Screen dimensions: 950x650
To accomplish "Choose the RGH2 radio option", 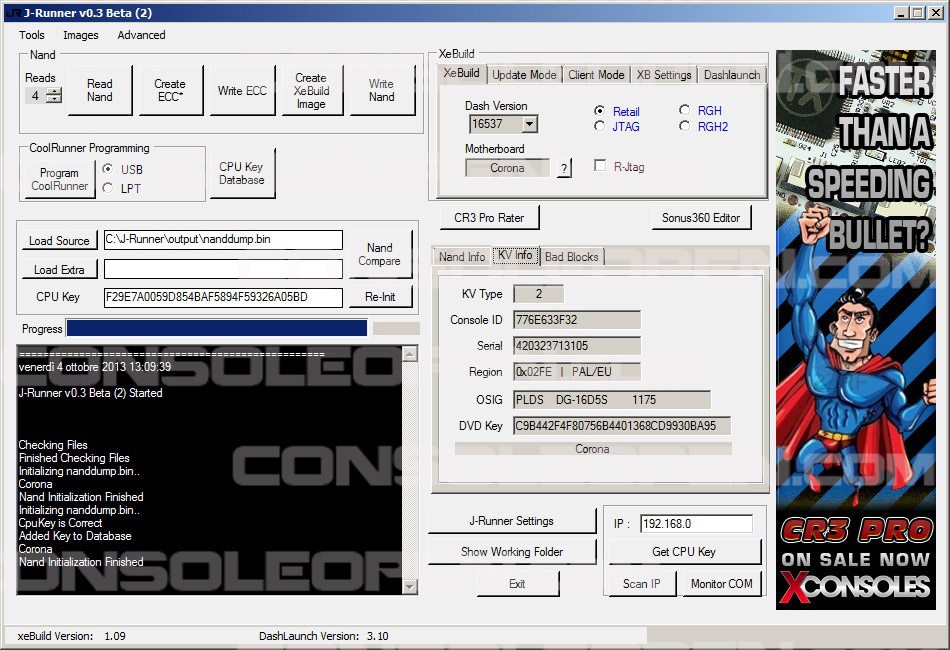I will pyautogui.click(x=685, y=127).
